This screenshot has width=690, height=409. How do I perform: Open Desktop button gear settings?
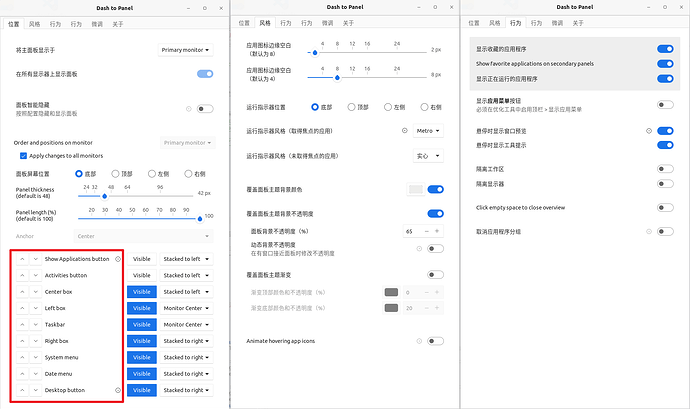(x=118, y=390)
